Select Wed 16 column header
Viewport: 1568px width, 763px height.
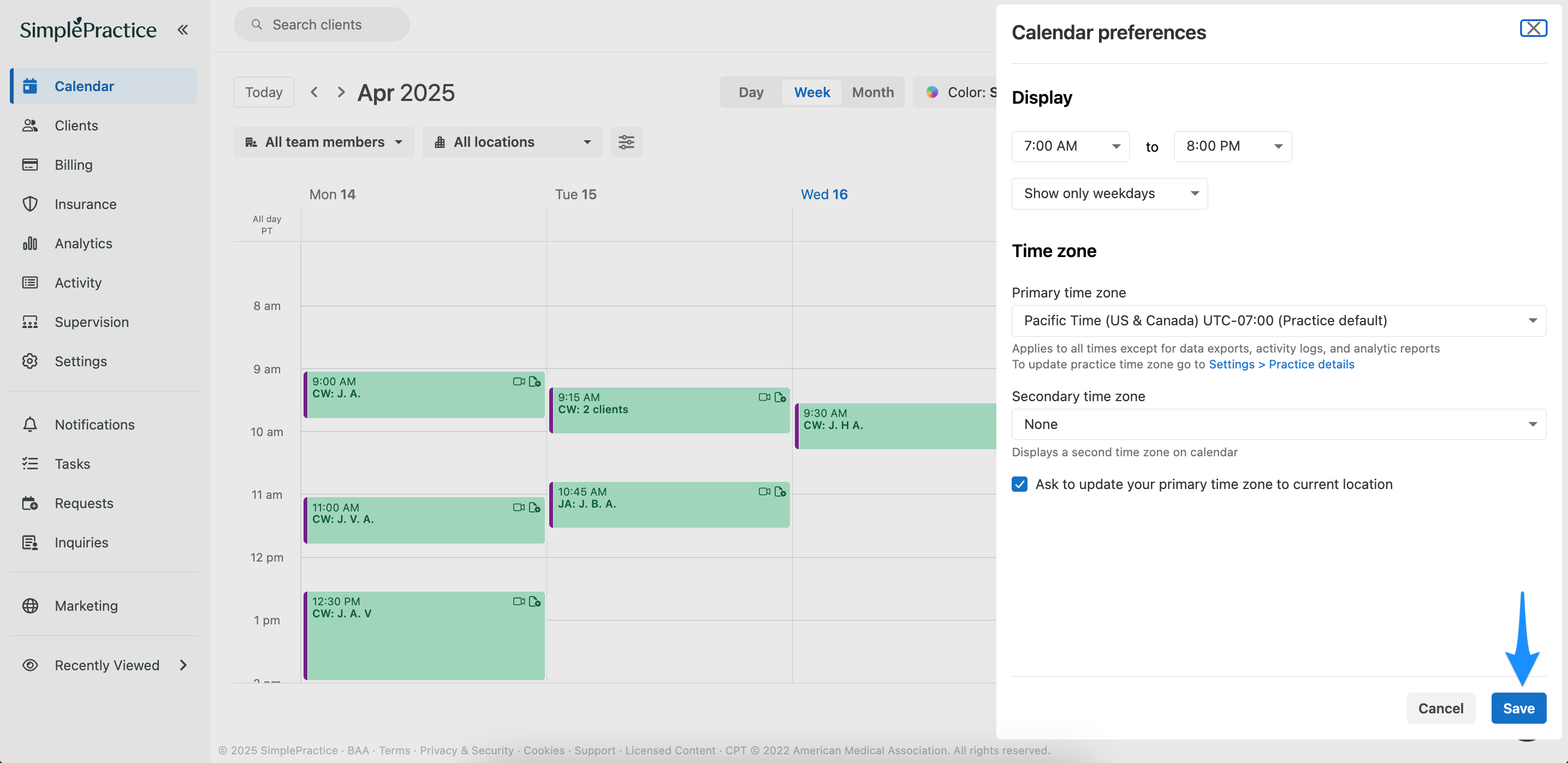tap(824, 194)
